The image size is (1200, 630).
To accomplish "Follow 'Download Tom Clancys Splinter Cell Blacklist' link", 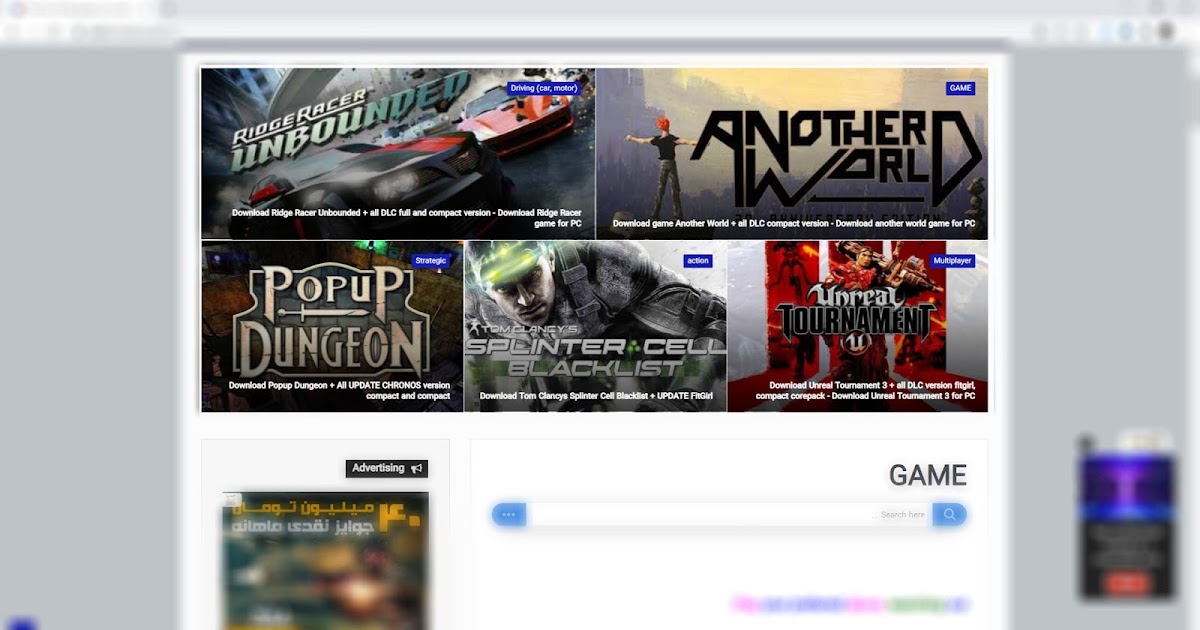I will (596, 396).
